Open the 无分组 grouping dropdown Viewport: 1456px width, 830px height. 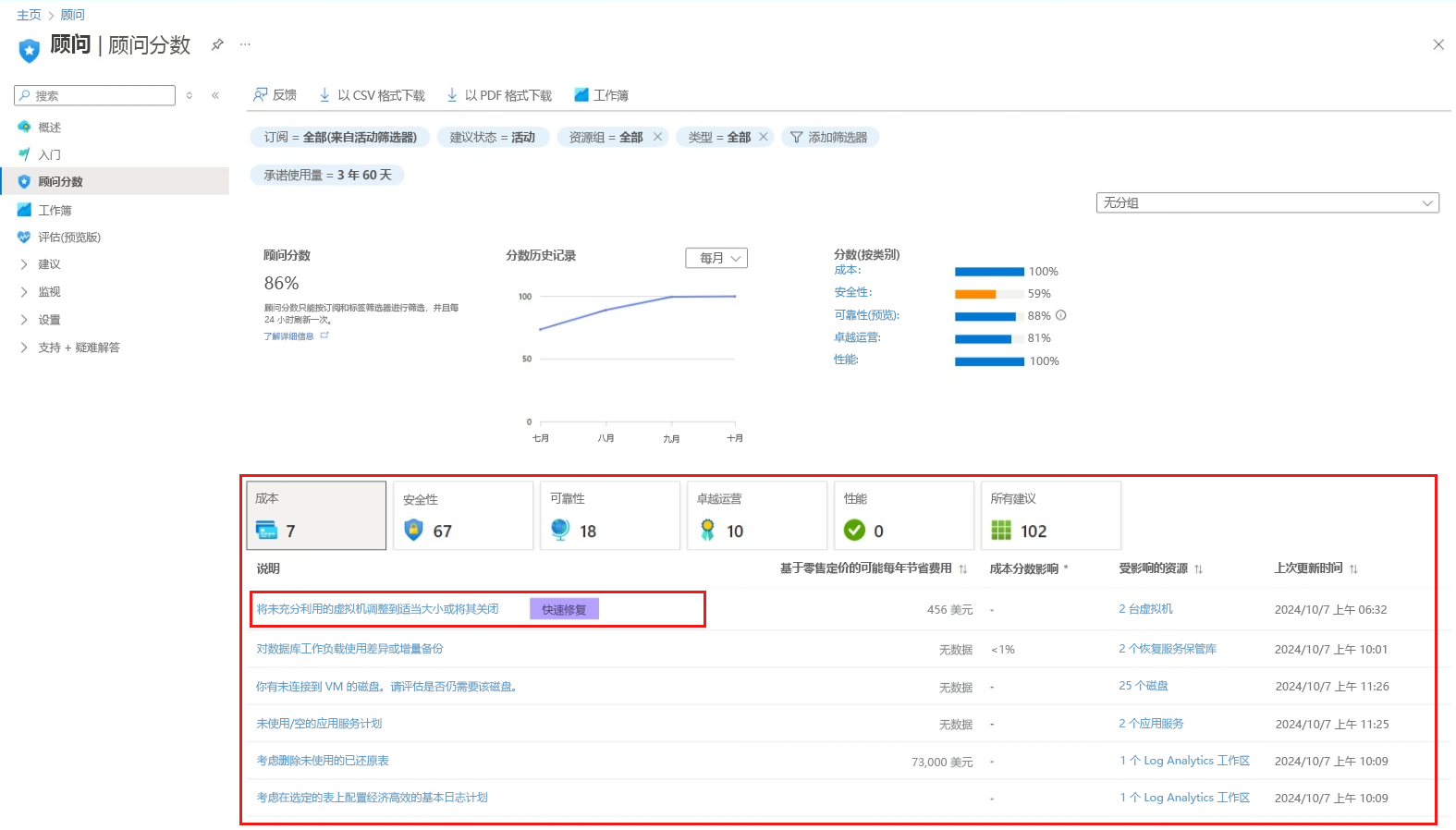tap(1267, 202)
